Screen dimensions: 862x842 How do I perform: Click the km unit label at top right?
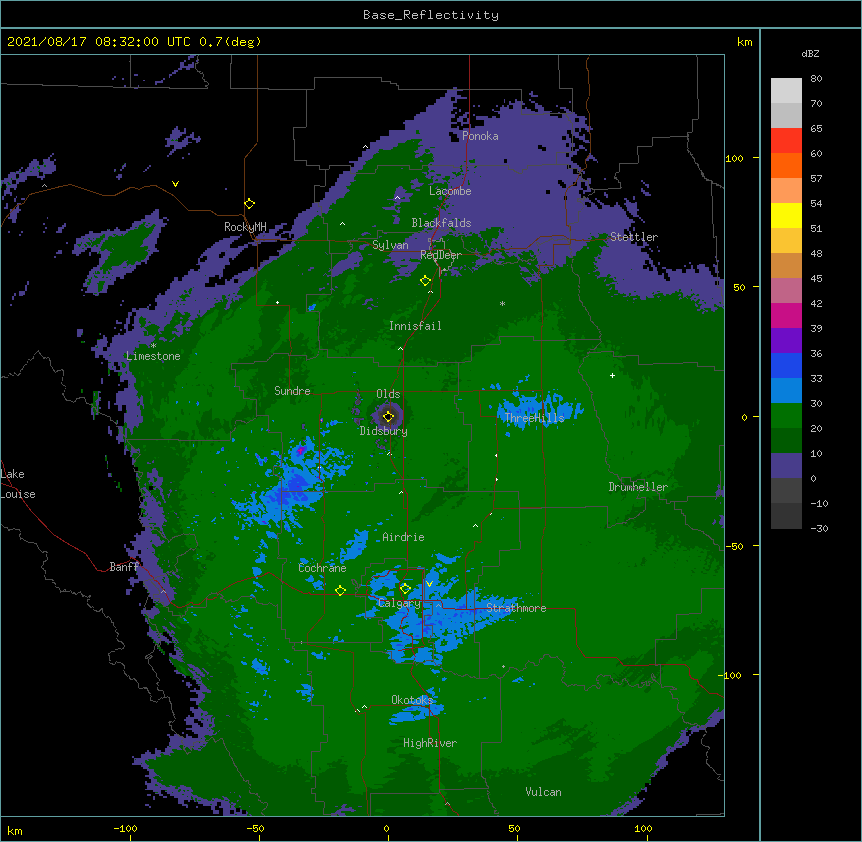point(745,42)
